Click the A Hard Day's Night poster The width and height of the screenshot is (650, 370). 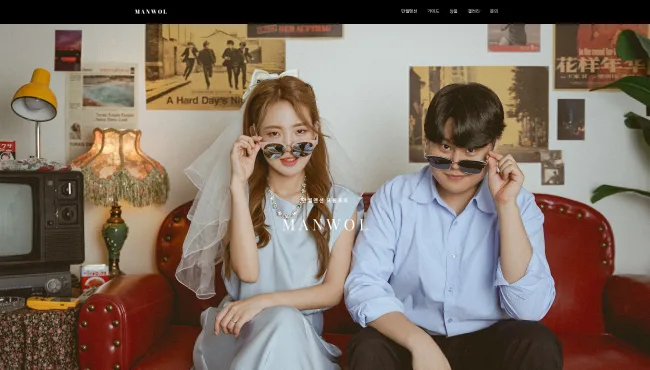pos(215,67)
